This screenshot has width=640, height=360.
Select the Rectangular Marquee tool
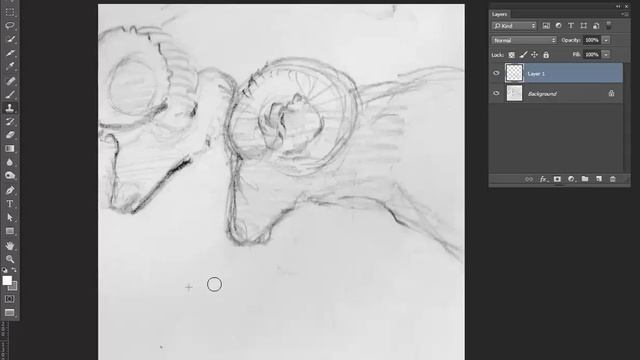pos(10,12)
